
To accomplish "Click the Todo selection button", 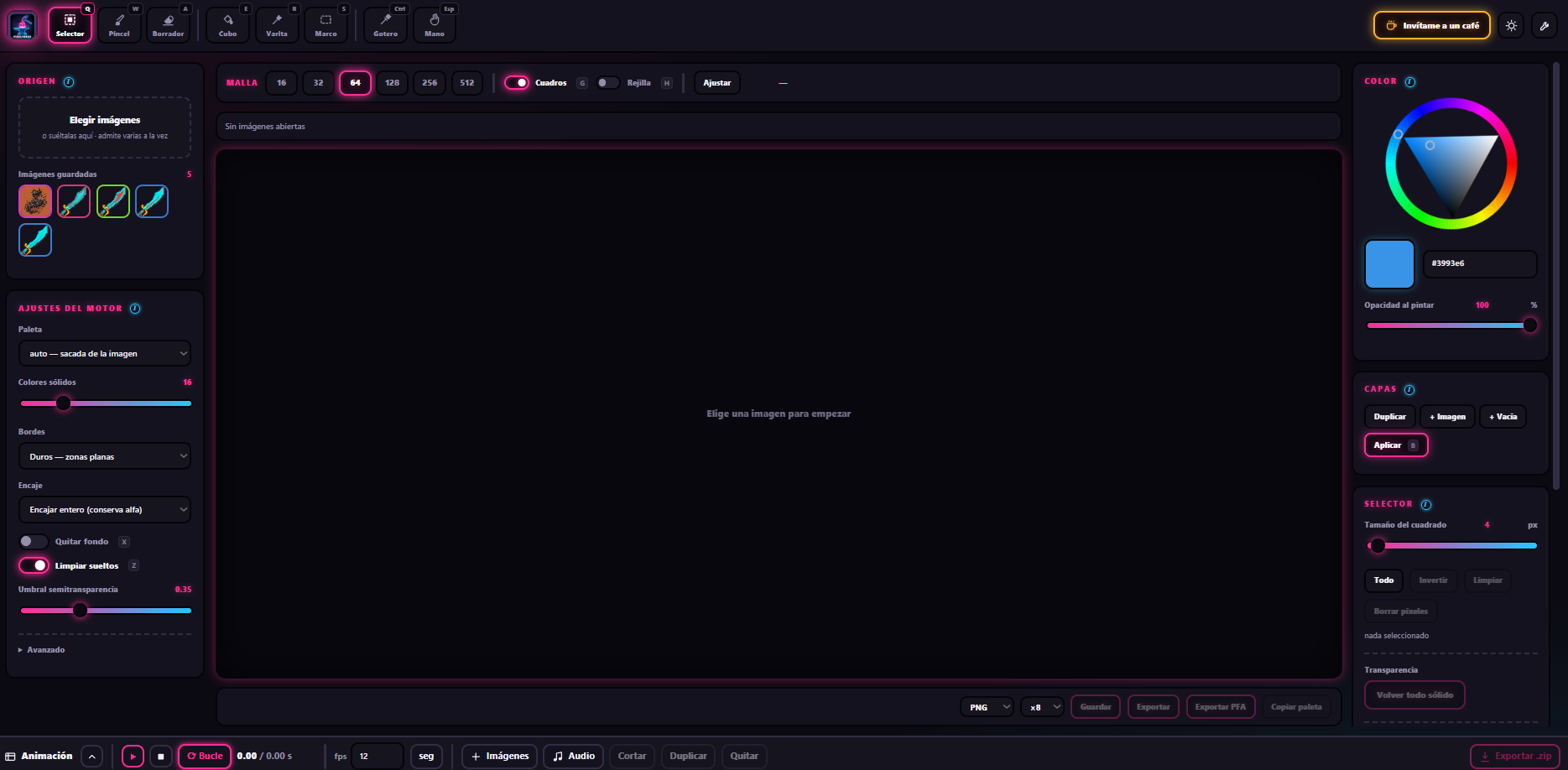I will click(x=1383, y=580).
